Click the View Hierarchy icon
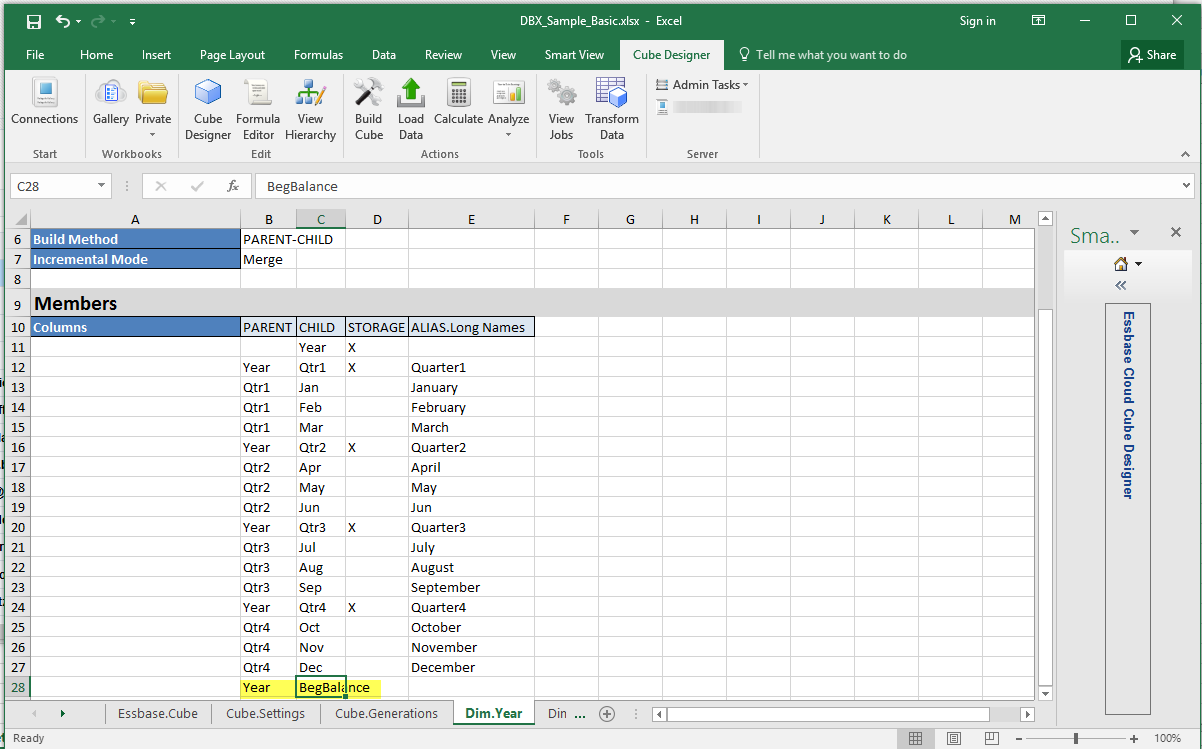 coord(310,109)
